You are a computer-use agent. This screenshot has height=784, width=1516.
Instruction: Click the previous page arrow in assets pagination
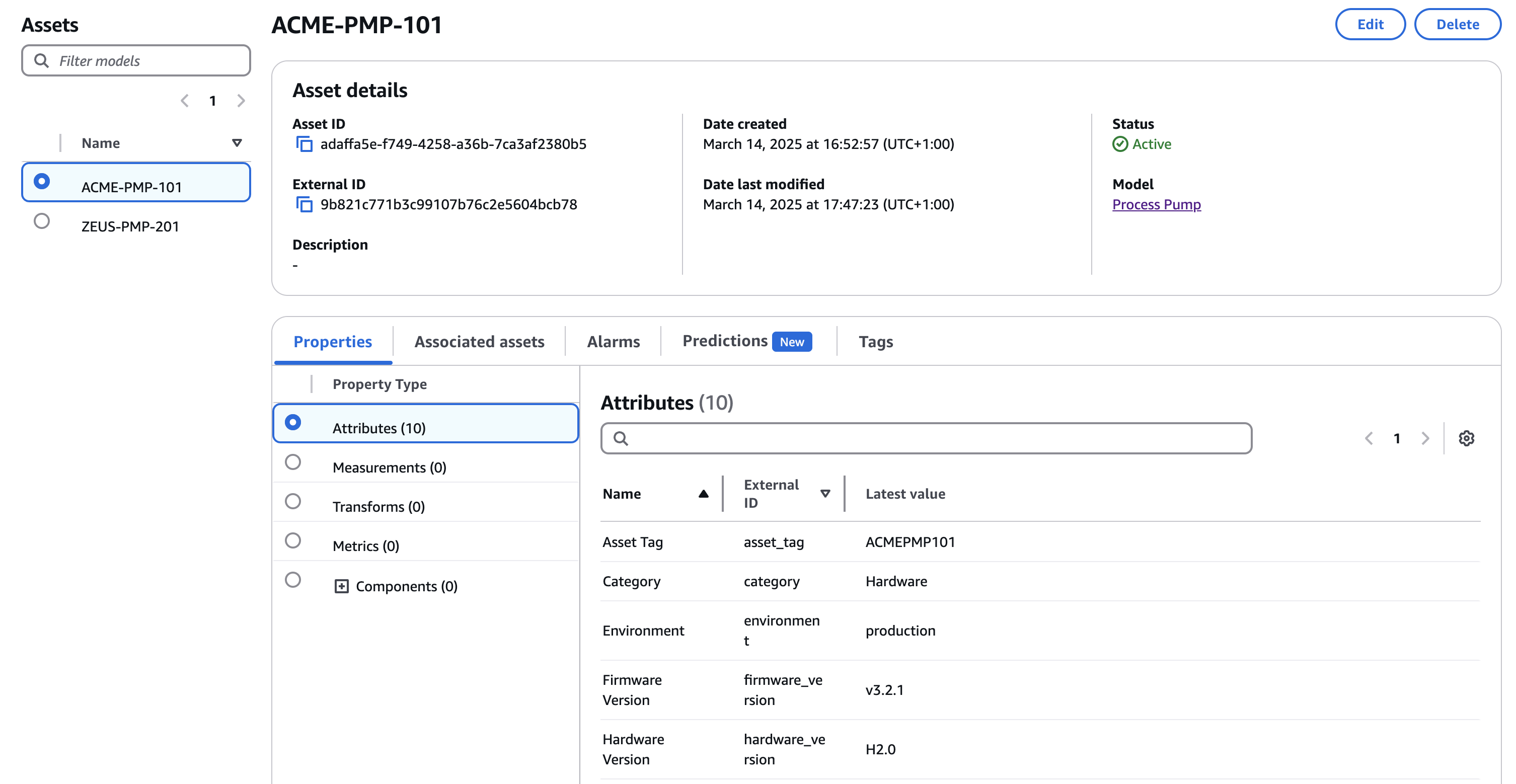(x=184, y=100)
